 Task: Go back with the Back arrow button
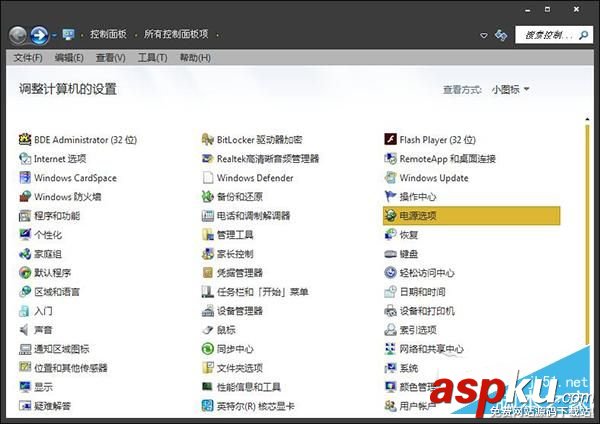coord(18,35)
